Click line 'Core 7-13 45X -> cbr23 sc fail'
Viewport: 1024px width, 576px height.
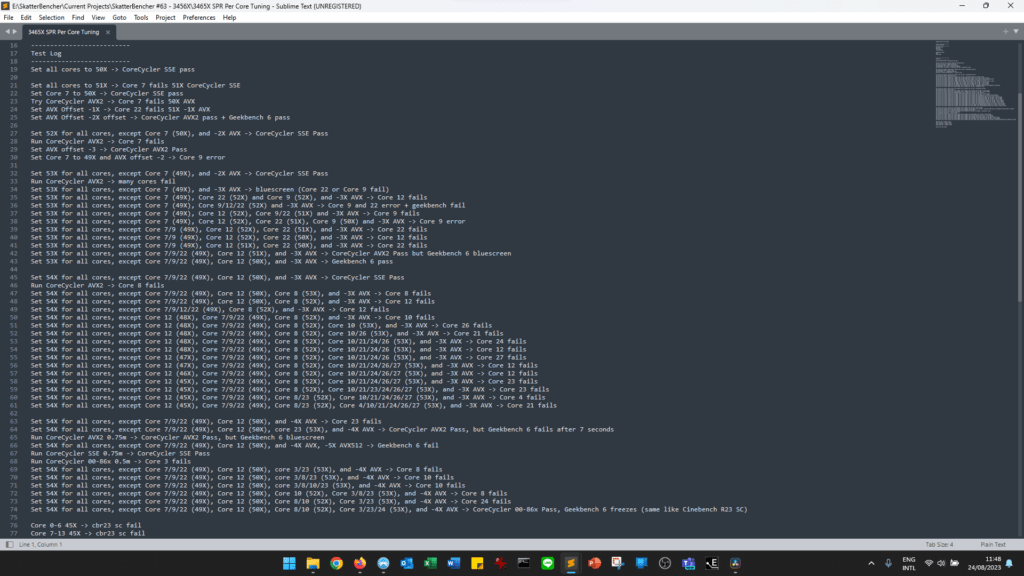pyautogui.click(x=88, y=534)
